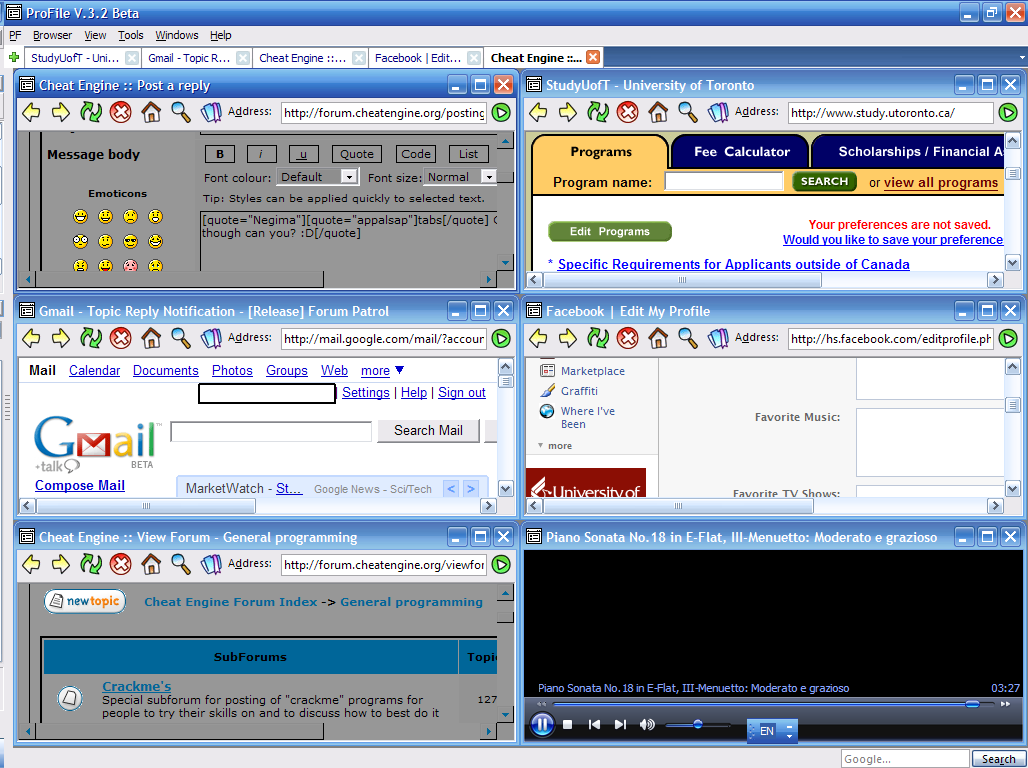Switch to Facebook | Edit... tab
Screen dimensions: 1028x768
click(x=418, y=58)
